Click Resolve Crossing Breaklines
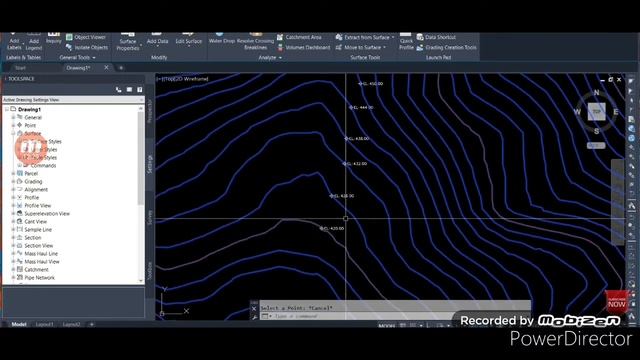Viewport: 640px width, 360px height. [x=255, y=41]
